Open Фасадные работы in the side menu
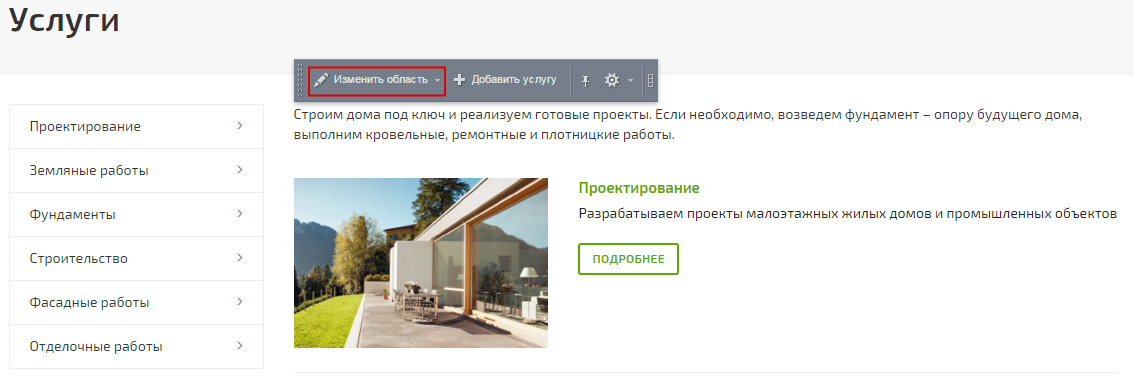 point(137,303)
